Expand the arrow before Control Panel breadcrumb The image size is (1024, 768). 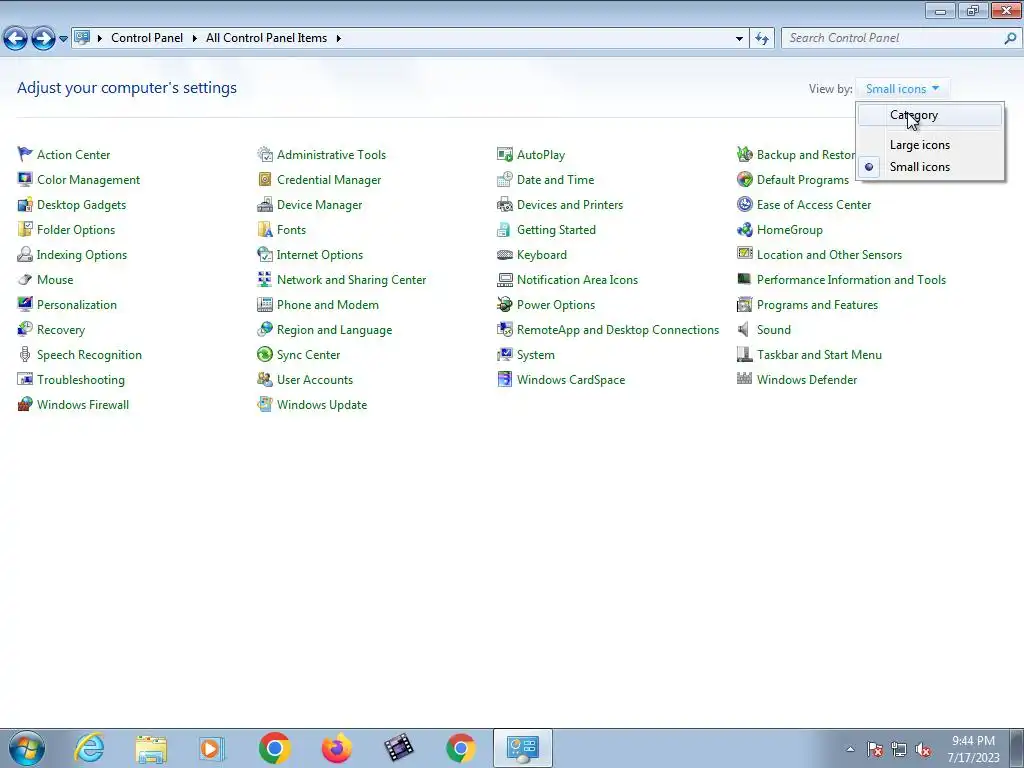coord(100,39)
